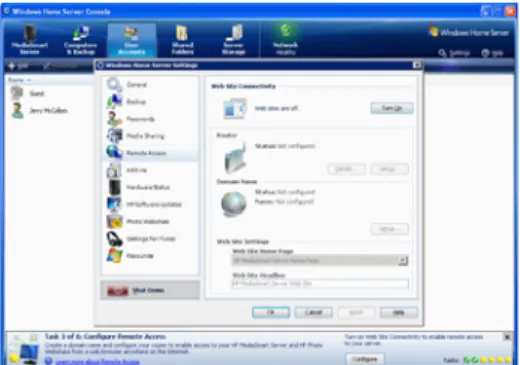Select the Remote Access settings category
This screenshot has width=520, height=365.
(150, 153)
